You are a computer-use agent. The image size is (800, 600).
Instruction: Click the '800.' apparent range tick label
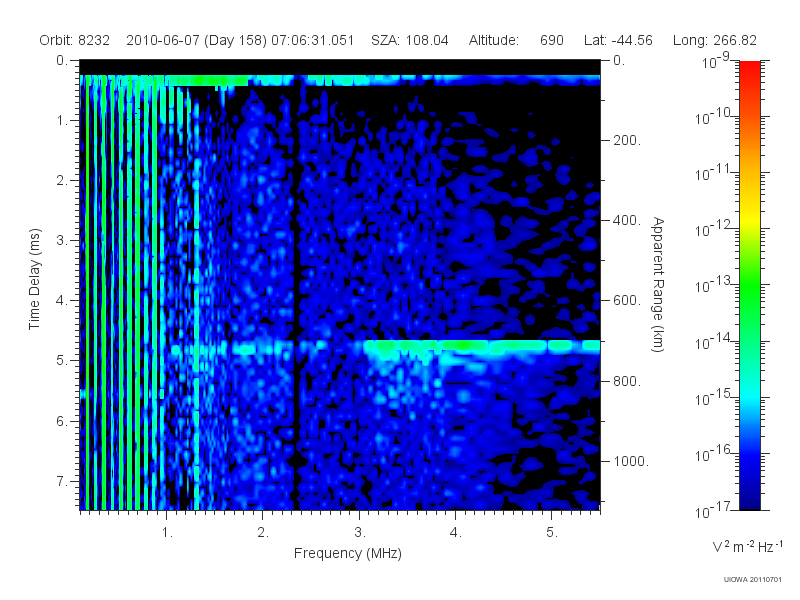(x=627, y=381)
